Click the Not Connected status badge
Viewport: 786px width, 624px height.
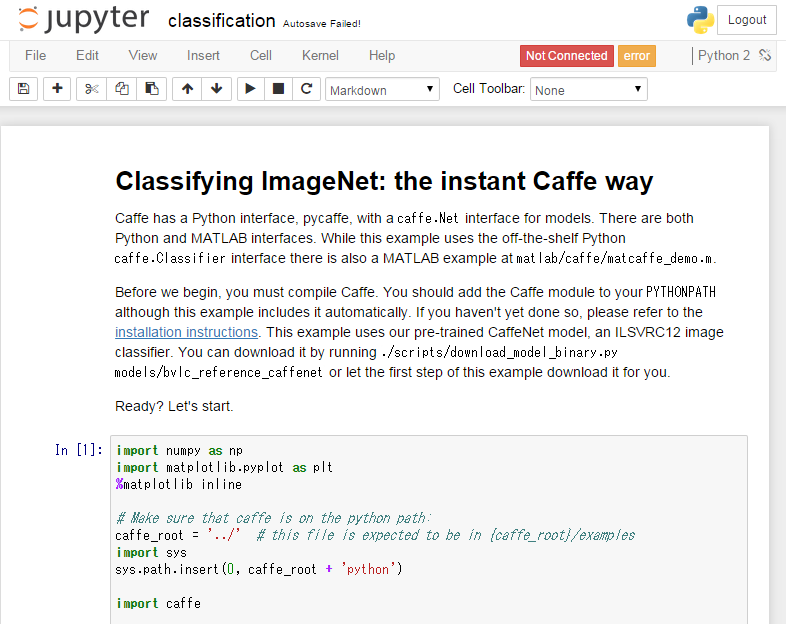click(566, 56)
